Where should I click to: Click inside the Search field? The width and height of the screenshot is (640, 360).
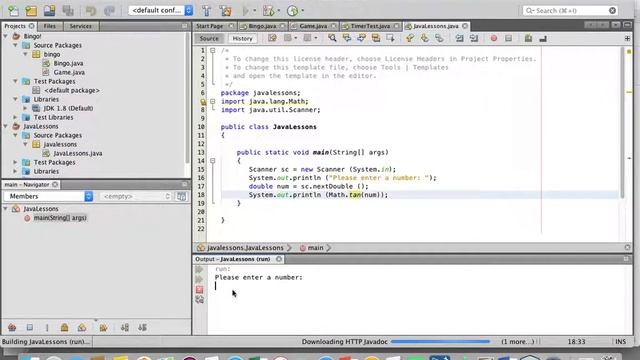[570, 11]
